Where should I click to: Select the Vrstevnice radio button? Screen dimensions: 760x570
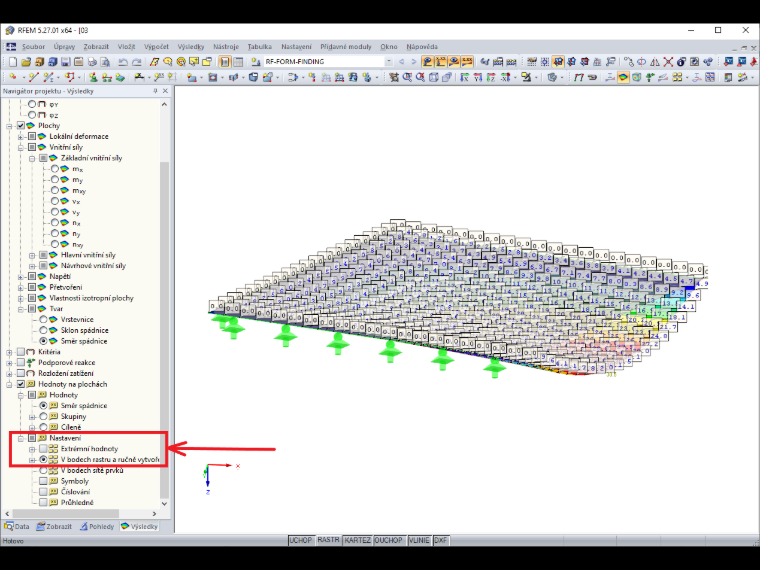coord(43,319)
